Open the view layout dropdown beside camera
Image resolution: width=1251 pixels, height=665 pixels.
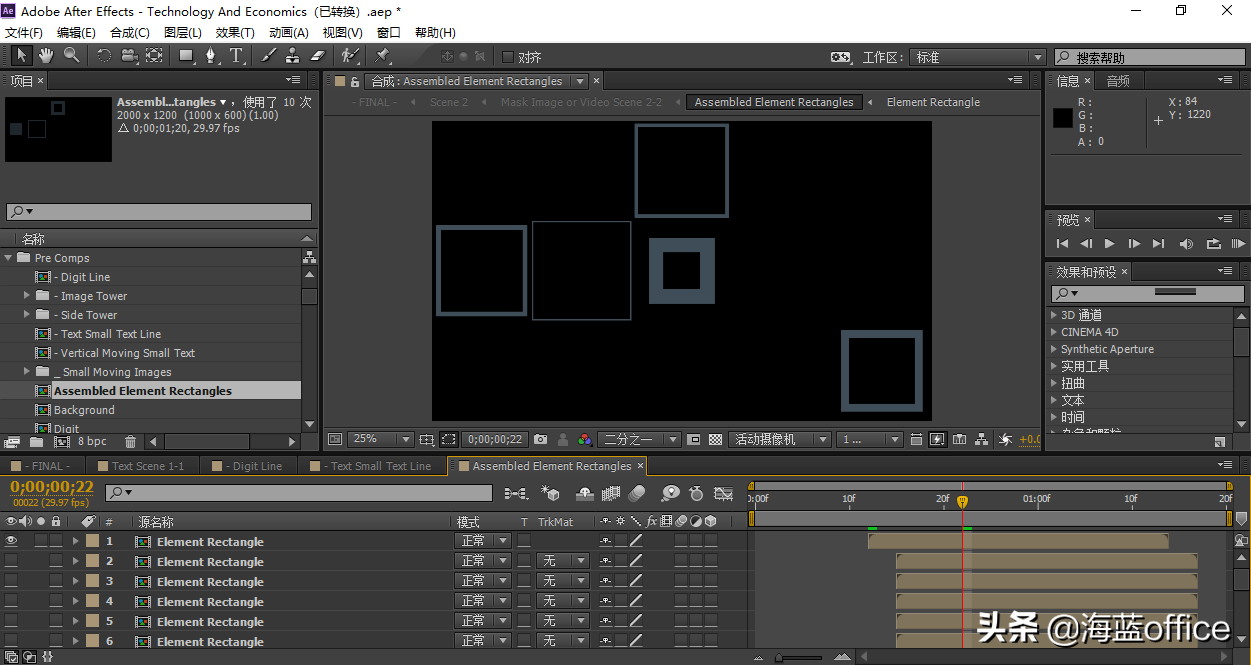pos(871,439)
